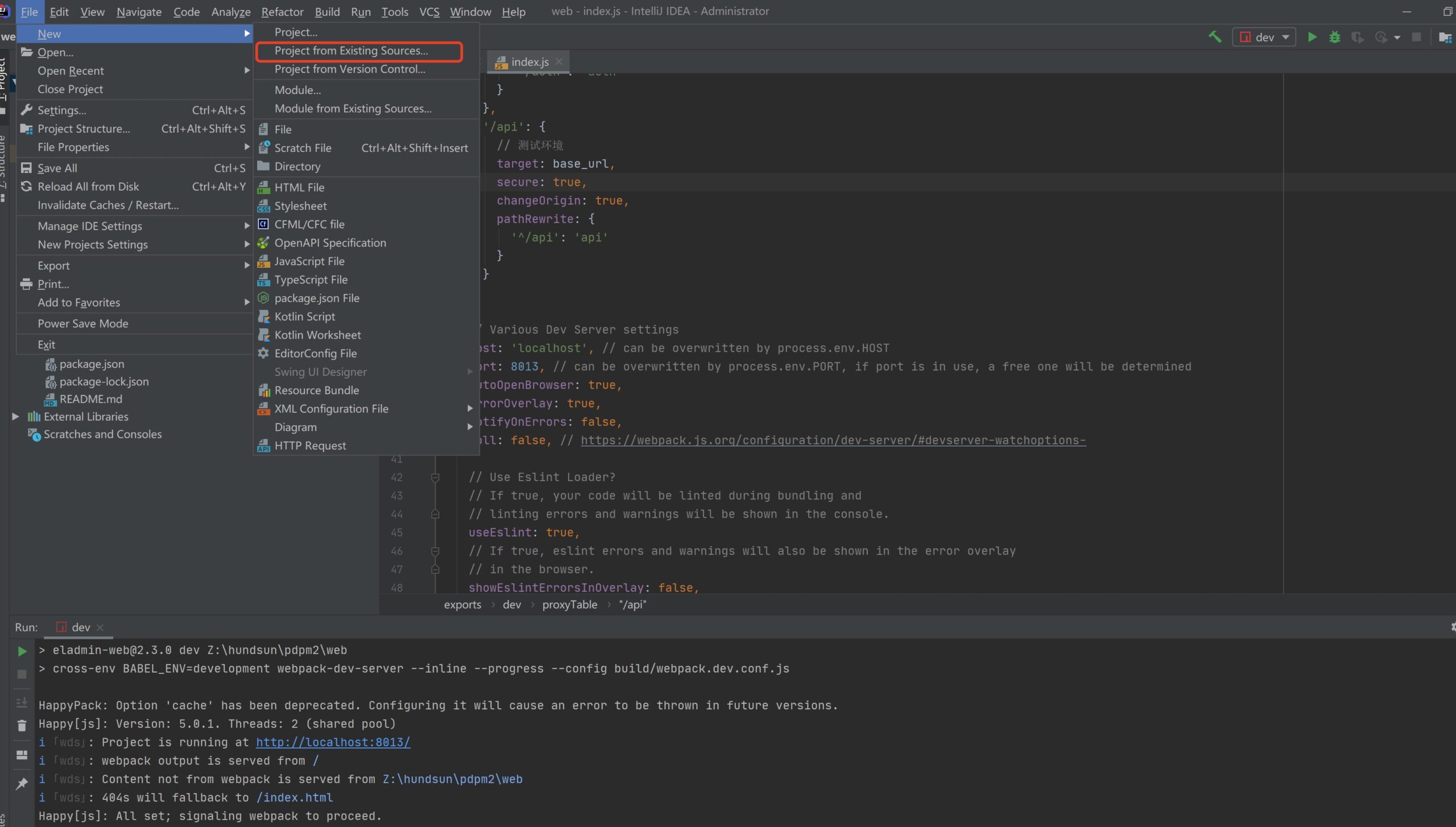The image size is (1456, 827).
Task: Expand XML Configuration File submenu
Action: click(366, 408)
